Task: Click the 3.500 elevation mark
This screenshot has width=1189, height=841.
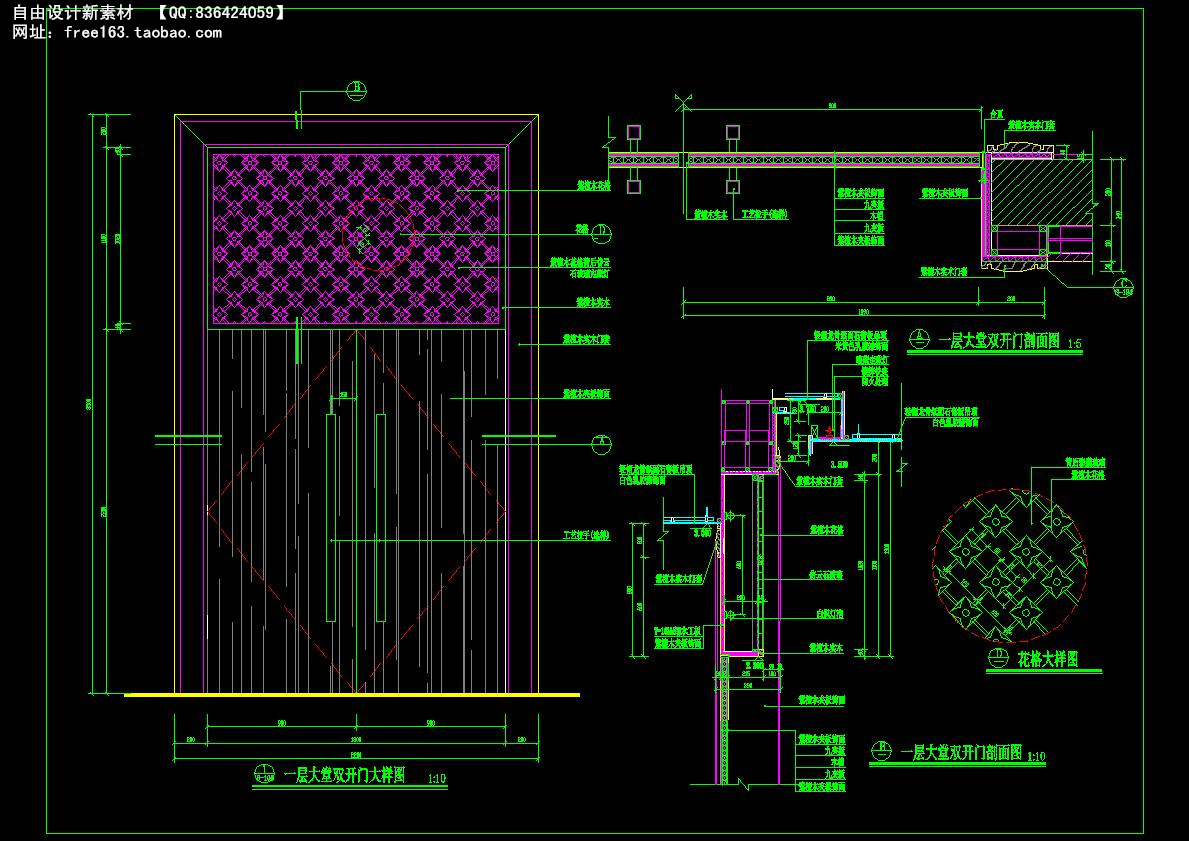Action: (x=839, y=464)
